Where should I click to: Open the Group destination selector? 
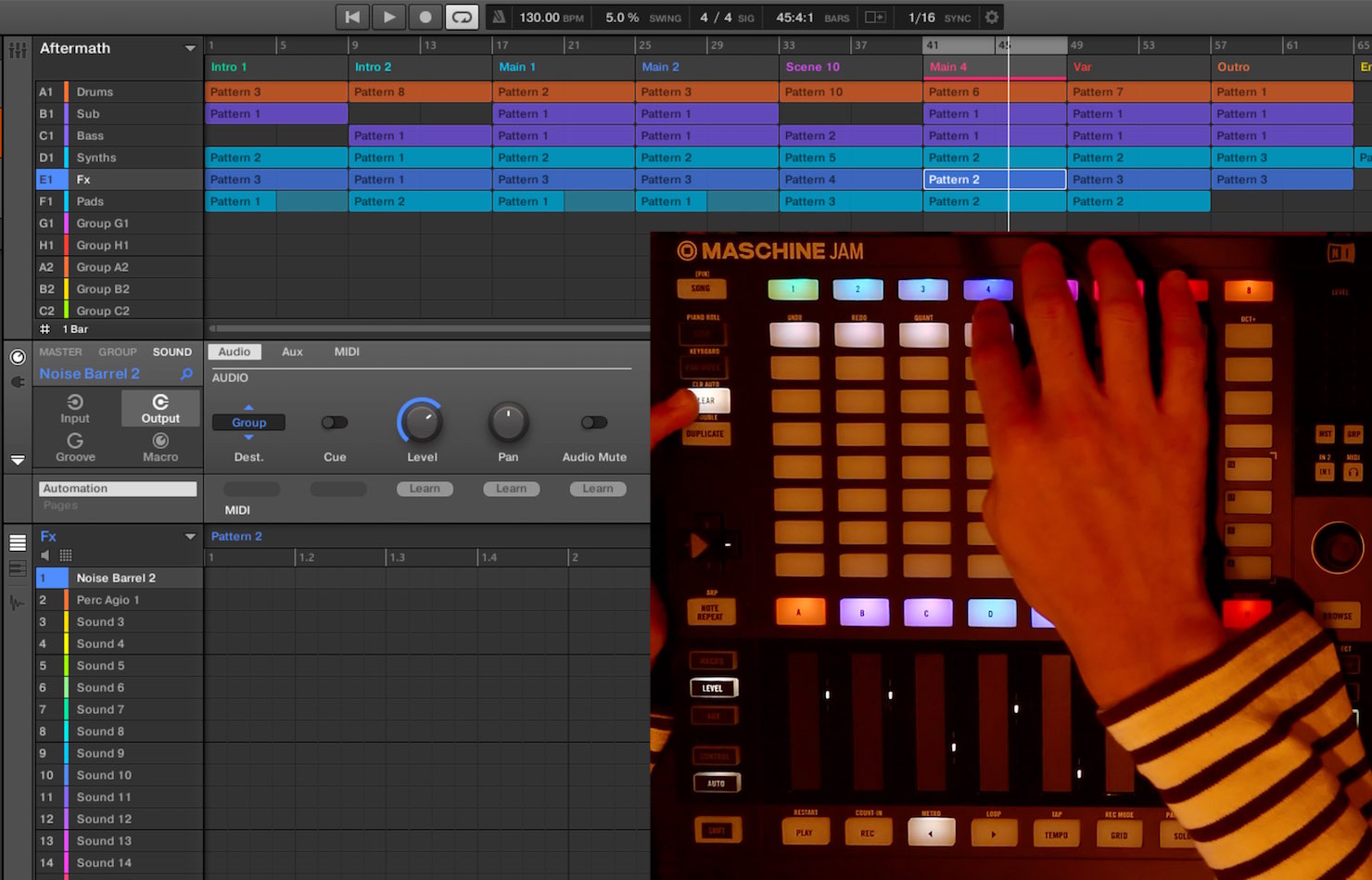(248, 422)
